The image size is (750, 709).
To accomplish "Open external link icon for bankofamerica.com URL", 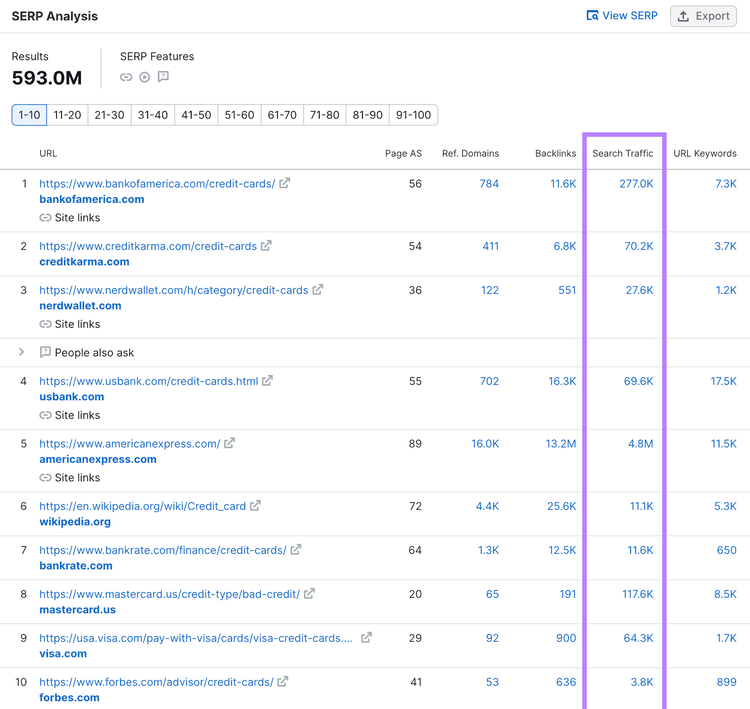I will tap(285, 183).
